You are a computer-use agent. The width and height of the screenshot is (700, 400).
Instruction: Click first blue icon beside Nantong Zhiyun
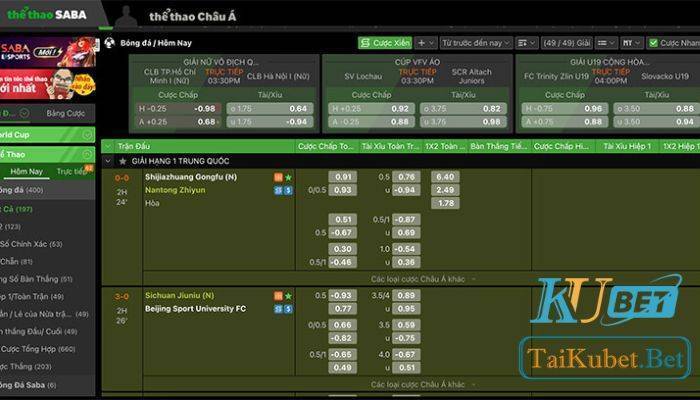(x=279, y=191)
